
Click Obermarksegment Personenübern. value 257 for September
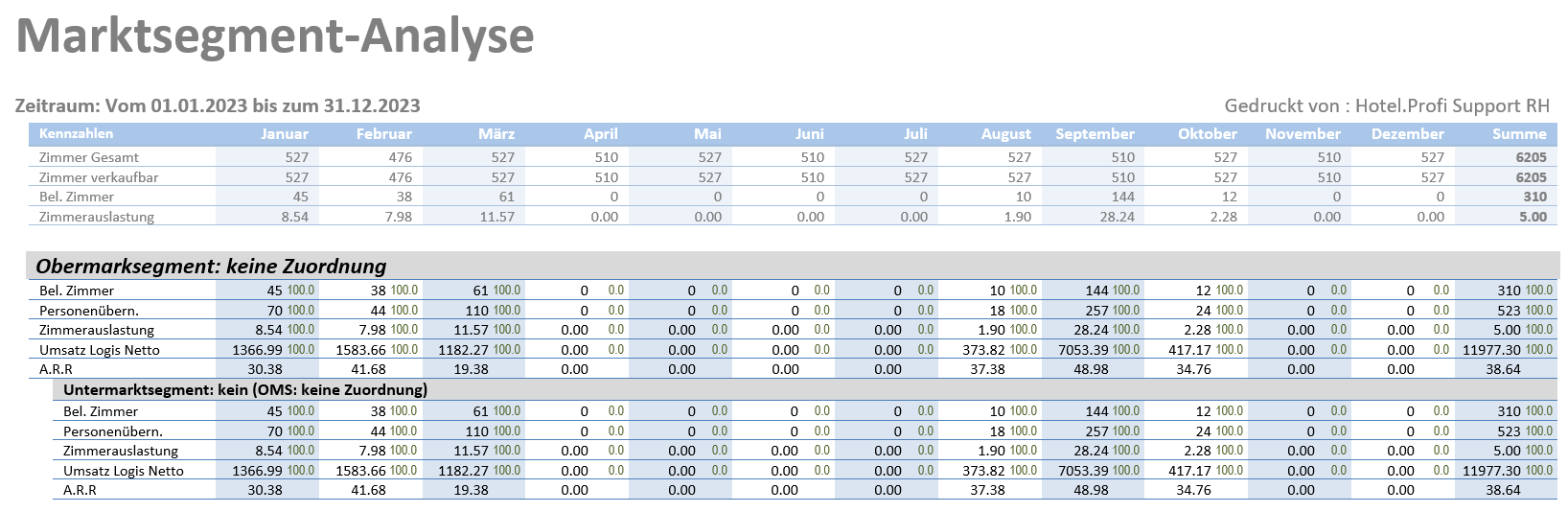click(x=1095, y=311)
